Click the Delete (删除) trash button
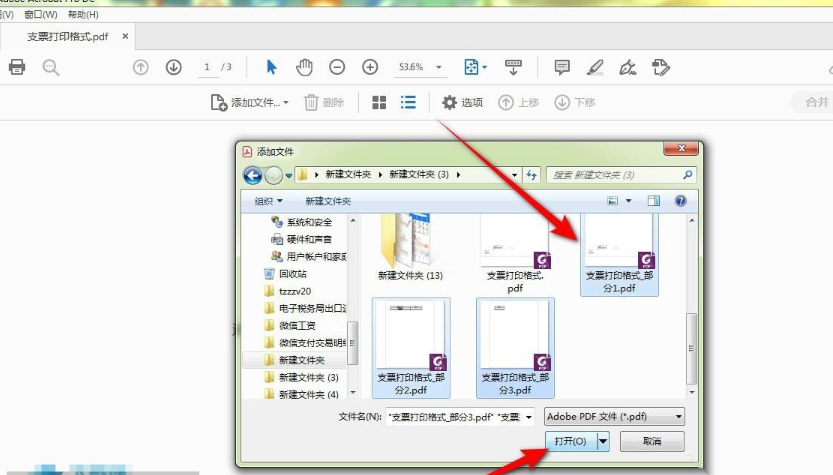Viewport: 833px width, 475px height. (x=324, y=102)
